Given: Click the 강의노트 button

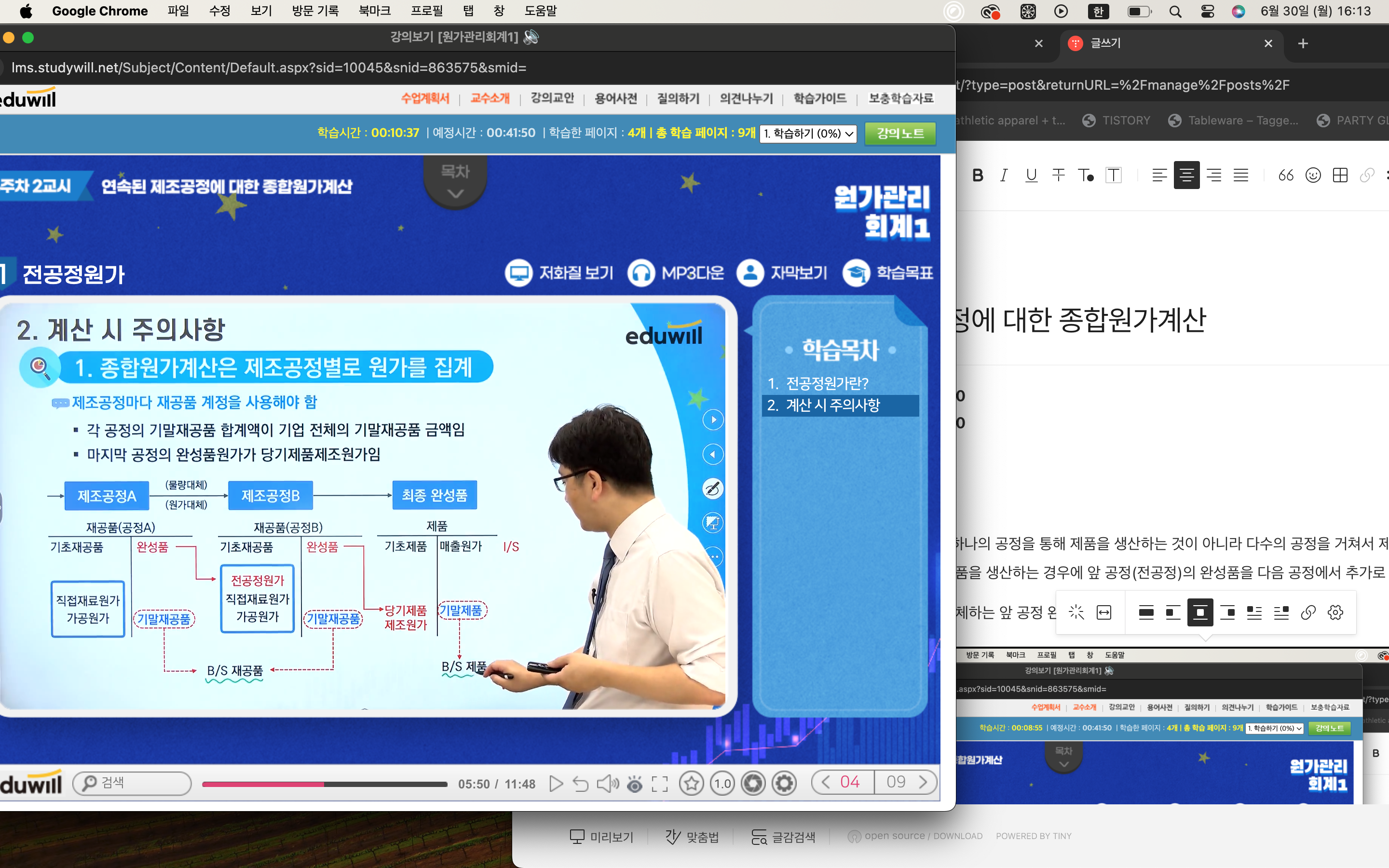Looking at the screenshot, I should tap(900, 133).
